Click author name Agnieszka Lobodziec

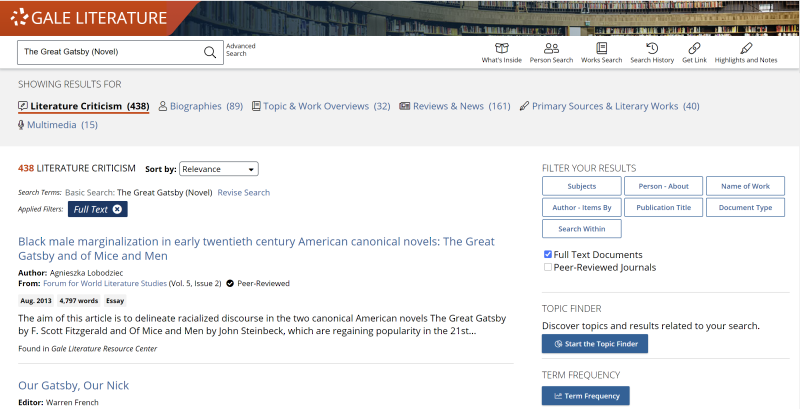[86, 273]
